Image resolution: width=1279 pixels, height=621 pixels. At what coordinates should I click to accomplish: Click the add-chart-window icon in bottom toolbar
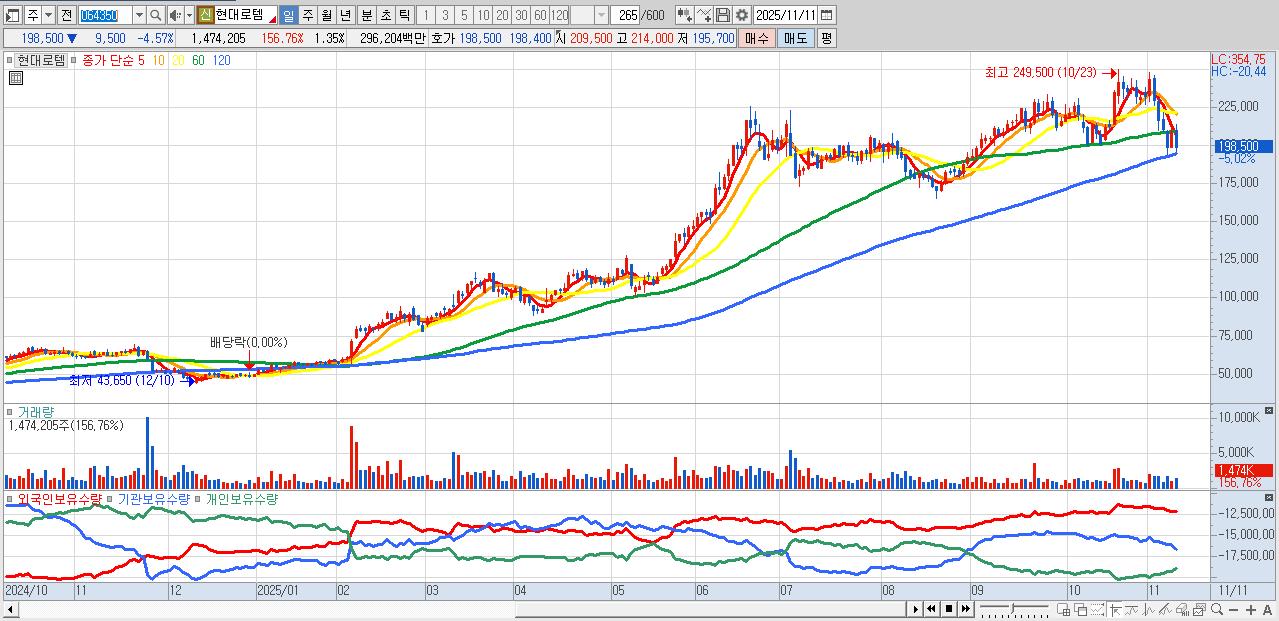pyautogui.click(x=1063, y=609)
